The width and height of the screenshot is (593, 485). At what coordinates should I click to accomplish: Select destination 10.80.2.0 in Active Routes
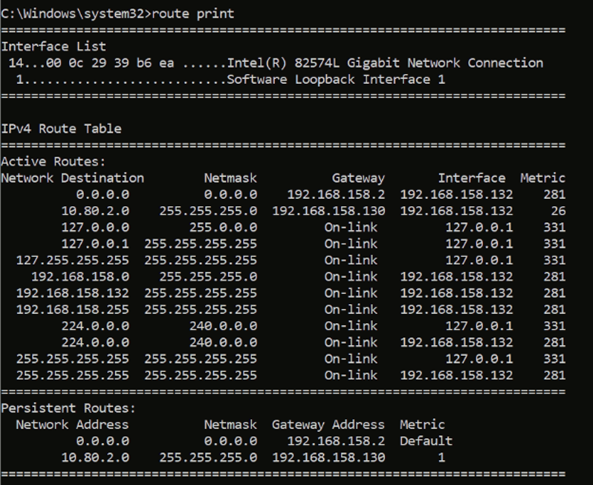(95, 211)
